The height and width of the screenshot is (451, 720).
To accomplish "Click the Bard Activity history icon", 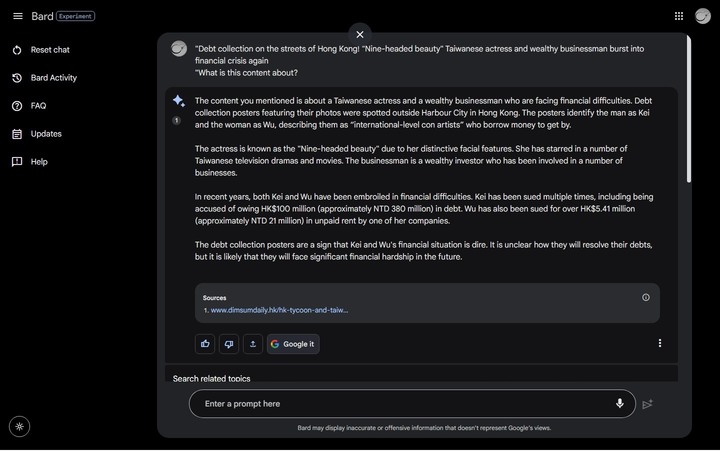I will point(17,78).
